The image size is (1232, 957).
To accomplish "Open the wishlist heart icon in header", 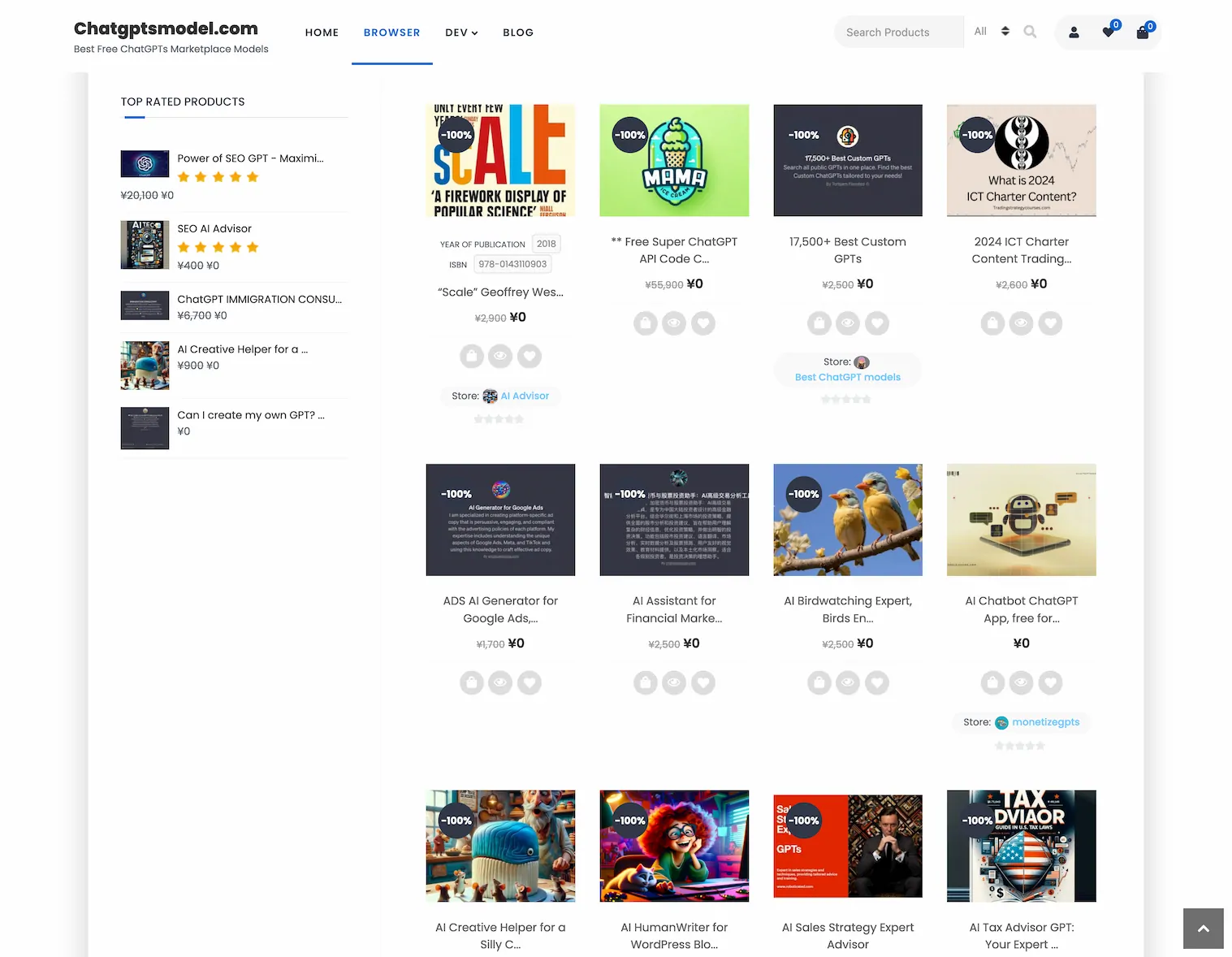I will pos(1108,32).
